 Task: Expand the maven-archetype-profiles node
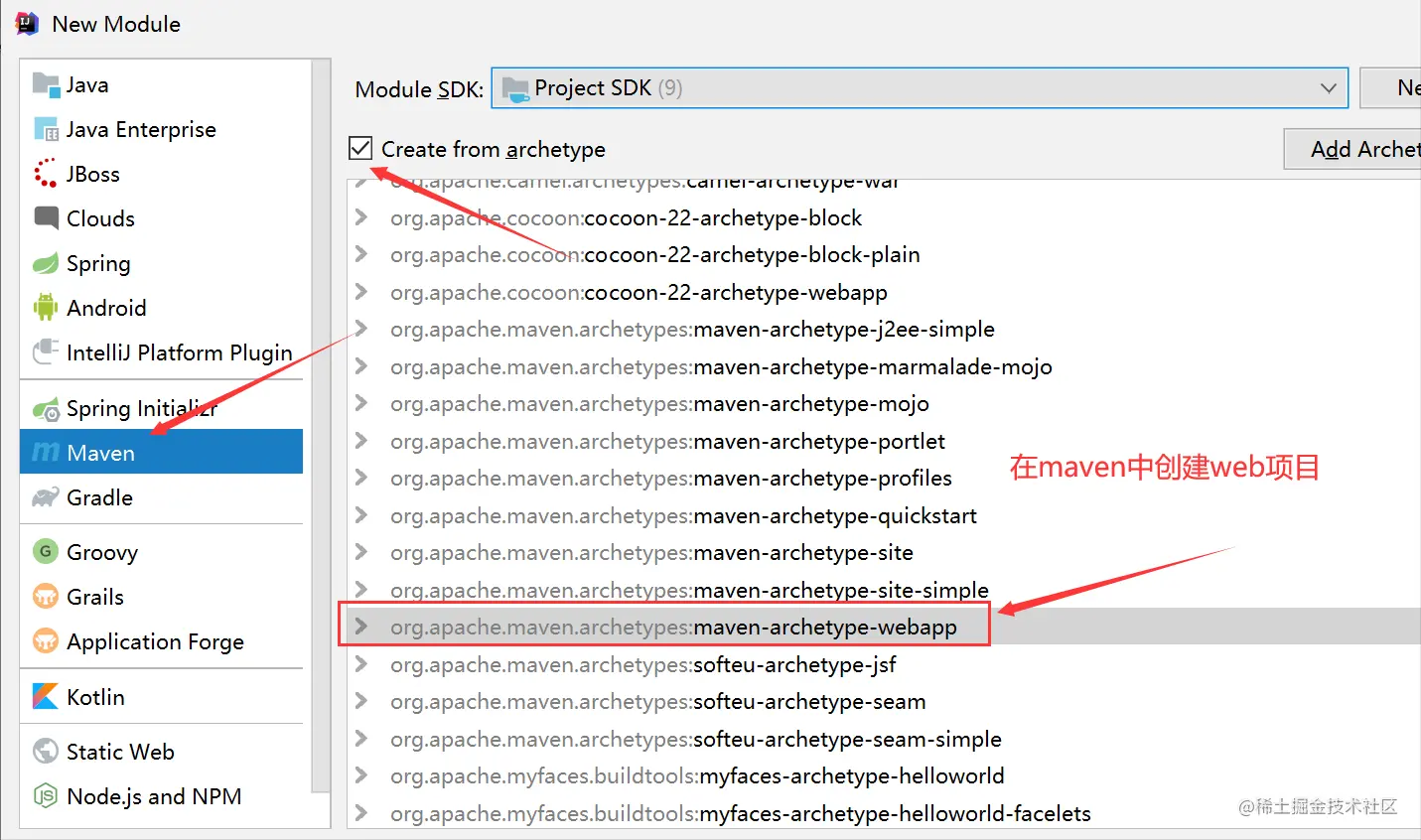(361, 478)
